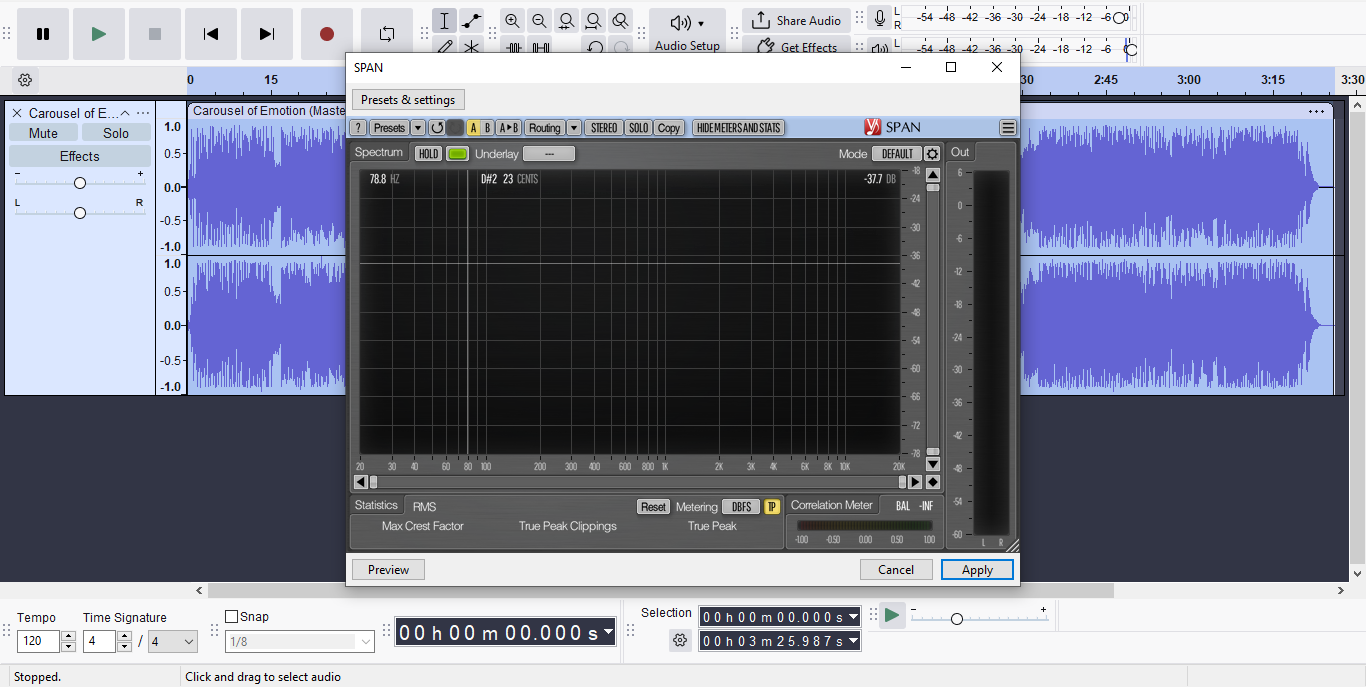Viewport: 1366px width, 687px height.
Task: Click the Share Audio button
Action: click(x=796, y=21)
